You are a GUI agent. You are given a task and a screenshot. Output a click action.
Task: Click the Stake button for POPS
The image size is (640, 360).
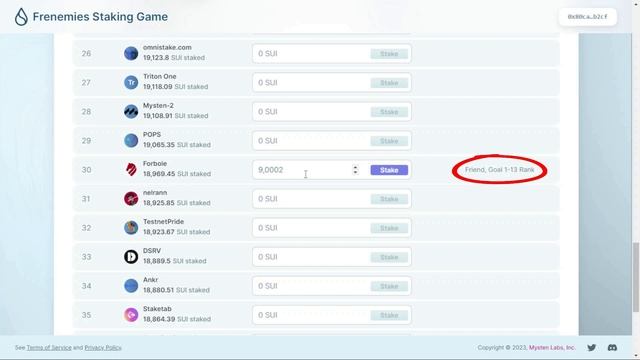point(389,141)
